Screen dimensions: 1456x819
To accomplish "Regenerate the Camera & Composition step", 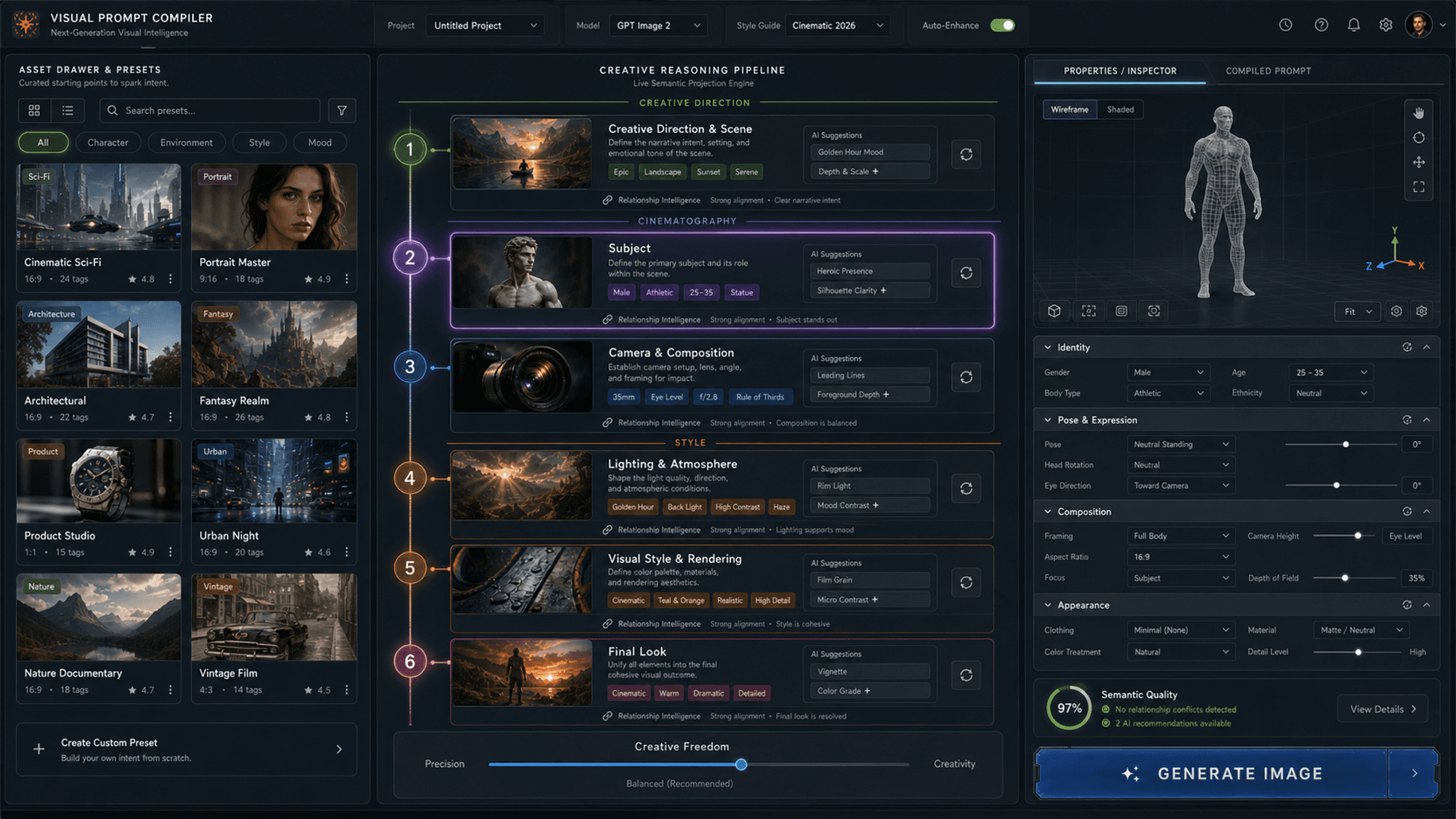I will (x=966, y=378).
